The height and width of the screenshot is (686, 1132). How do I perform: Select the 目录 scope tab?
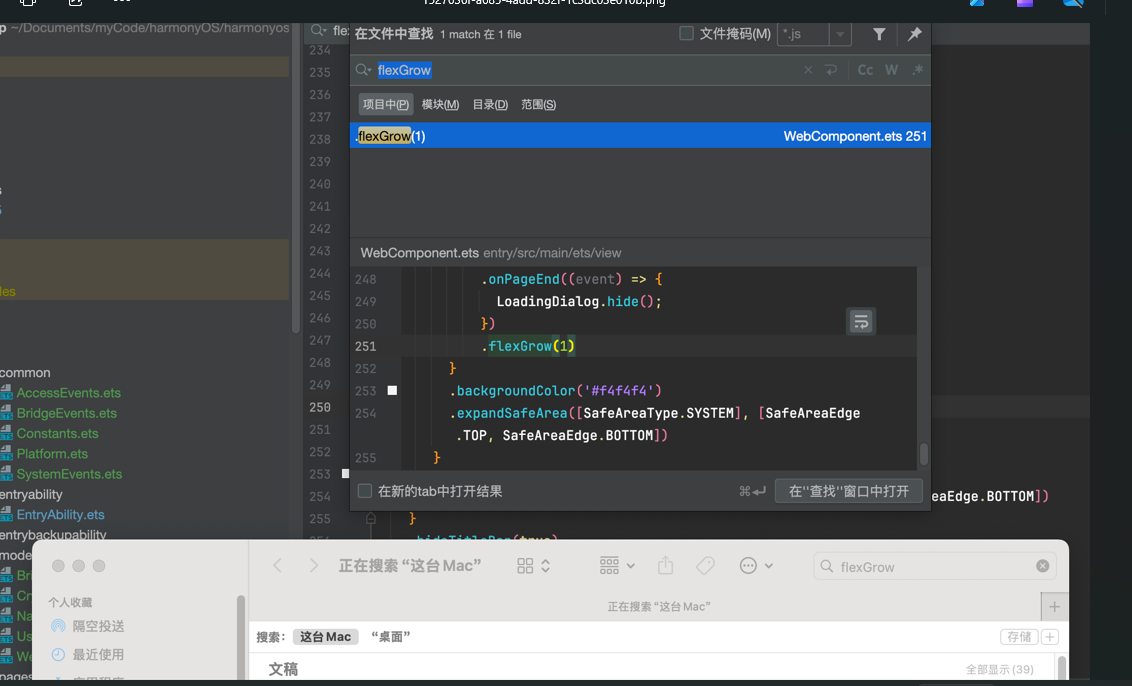[489, 104]
